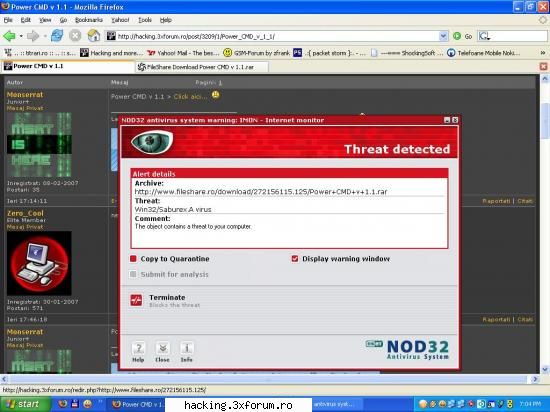This screenshot has height=412, width=550.
Task: Click the system tray clock
Action: coord(530,404)
